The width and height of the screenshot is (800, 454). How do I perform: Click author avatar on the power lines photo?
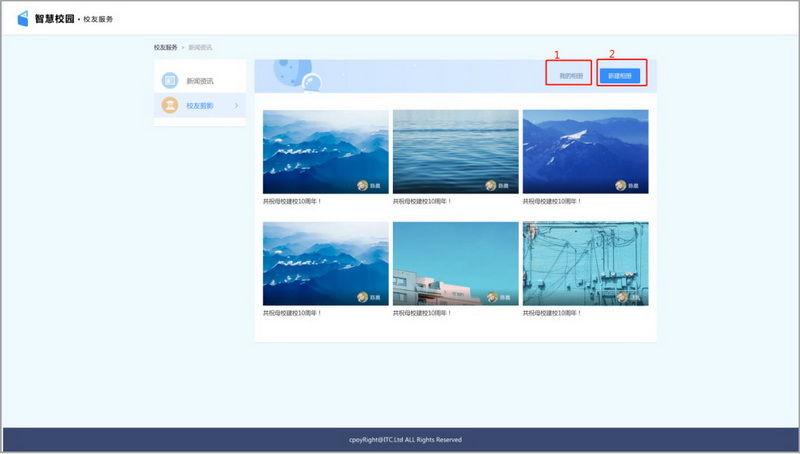(622, 297)
